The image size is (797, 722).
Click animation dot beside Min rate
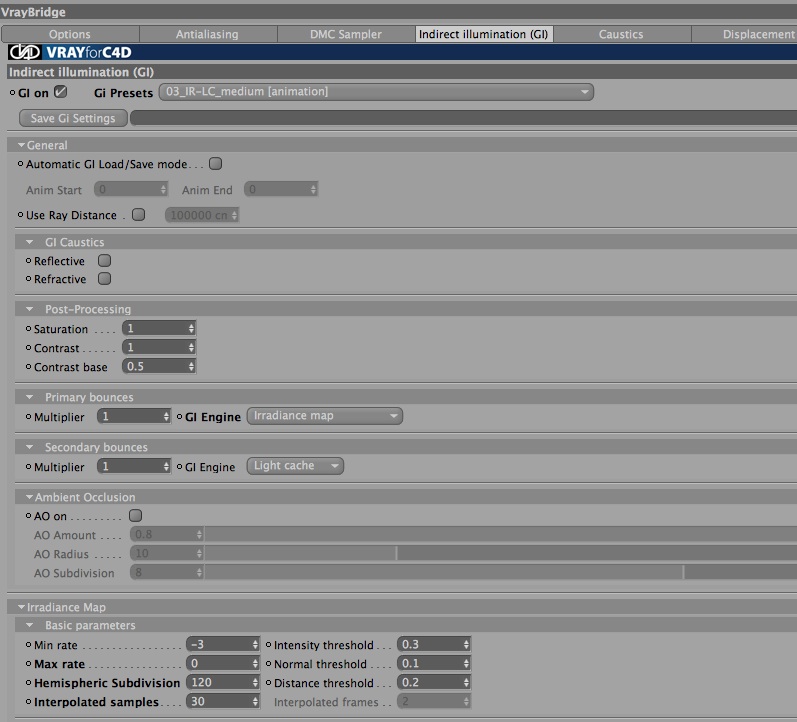click(28, 645)
